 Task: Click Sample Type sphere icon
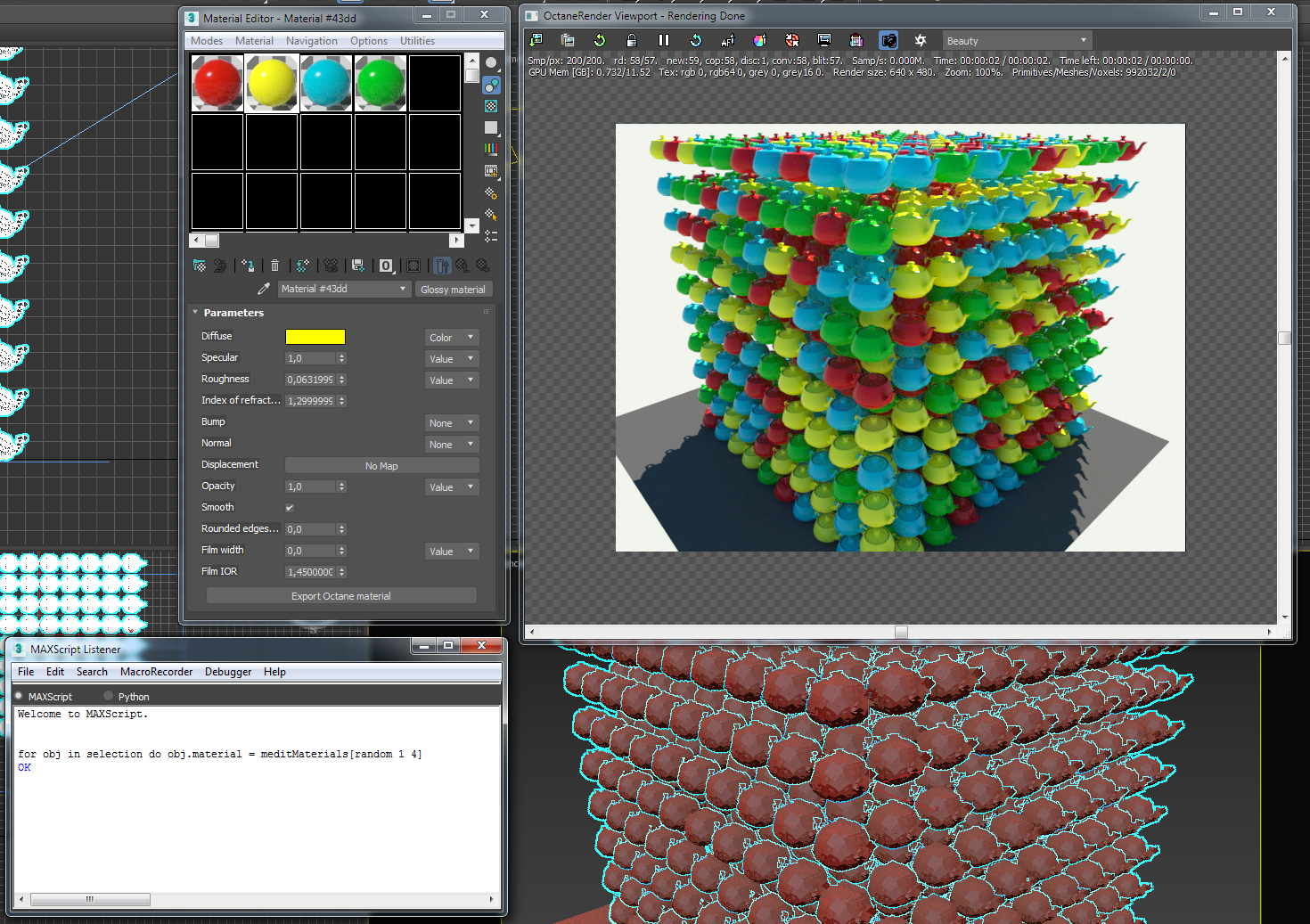(491, 63)
